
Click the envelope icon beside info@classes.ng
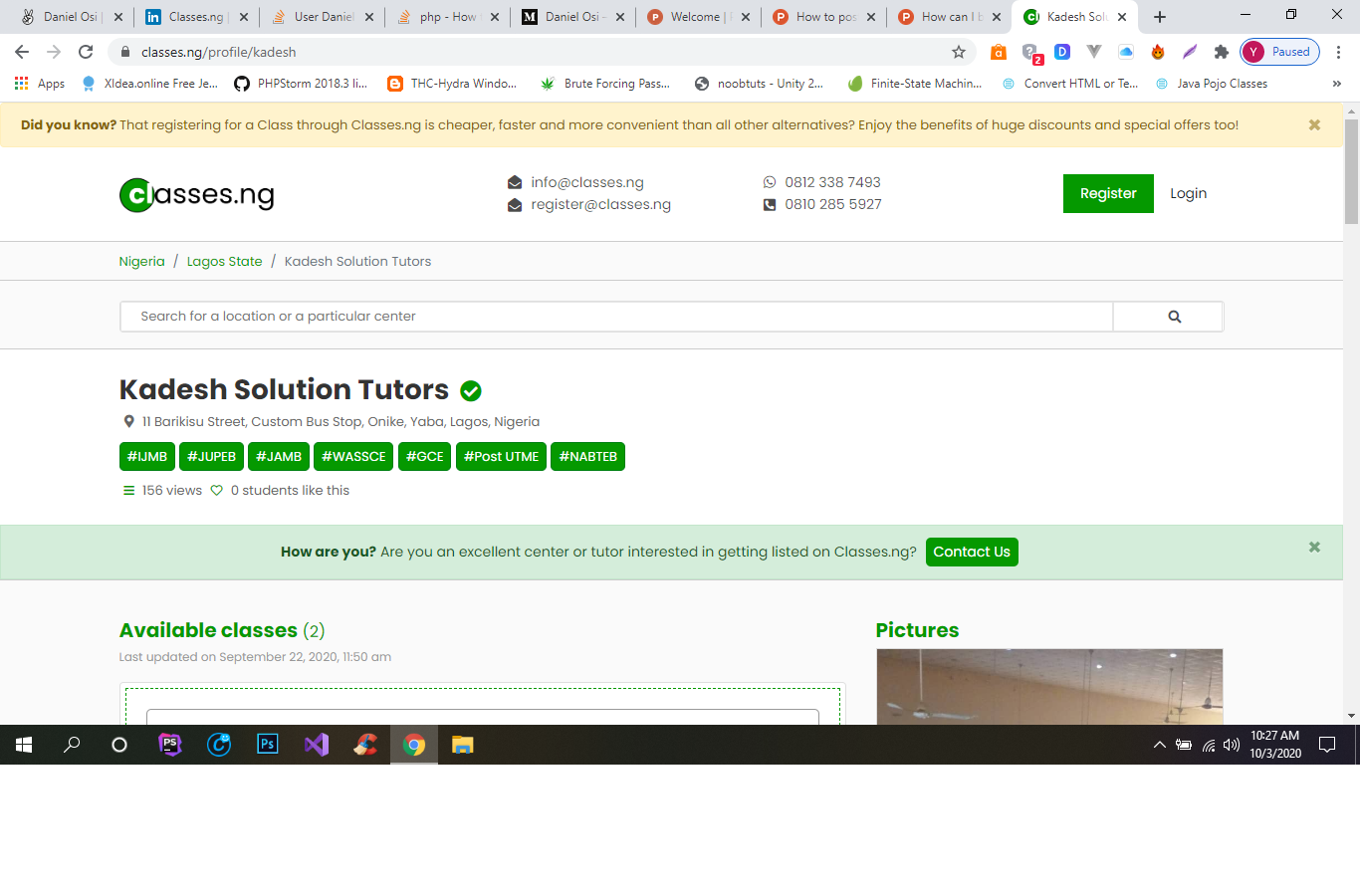click(x=514, y=182)
